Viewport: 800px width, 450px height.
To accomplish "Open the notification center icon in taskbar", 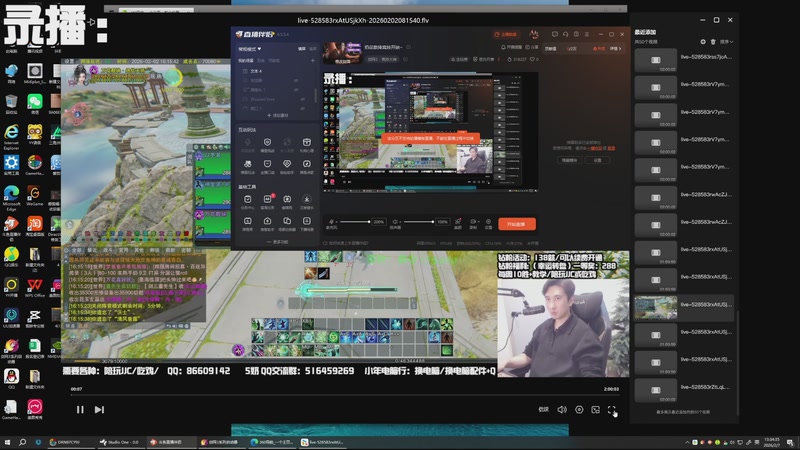I will 790,442.
